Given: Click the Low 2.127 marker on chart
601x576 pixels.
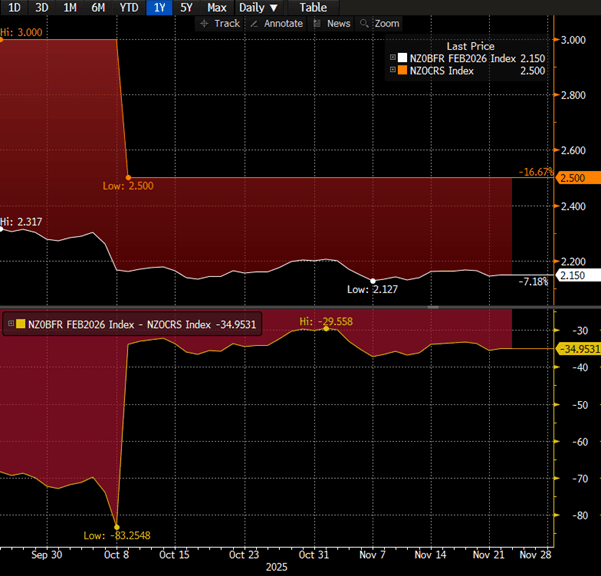Looking at the screenshot, I should click(372, 281).
